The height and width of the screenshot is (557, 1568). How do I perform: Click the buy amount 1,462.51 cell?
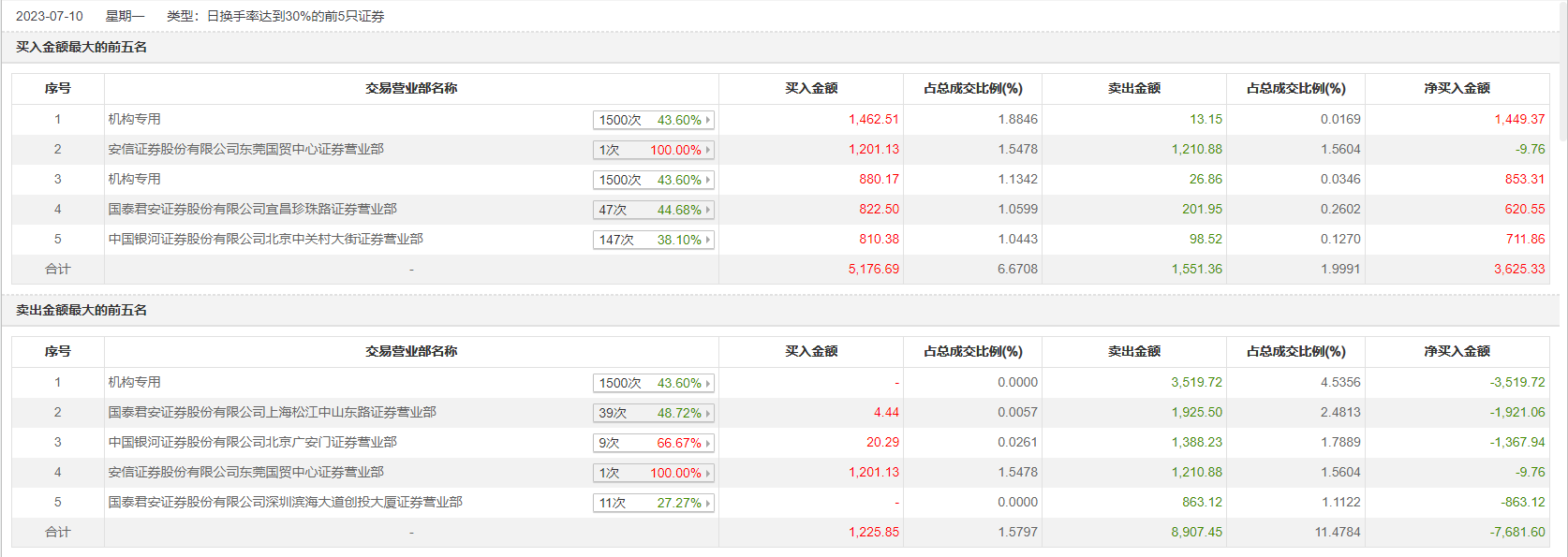[x=873, y=119]
